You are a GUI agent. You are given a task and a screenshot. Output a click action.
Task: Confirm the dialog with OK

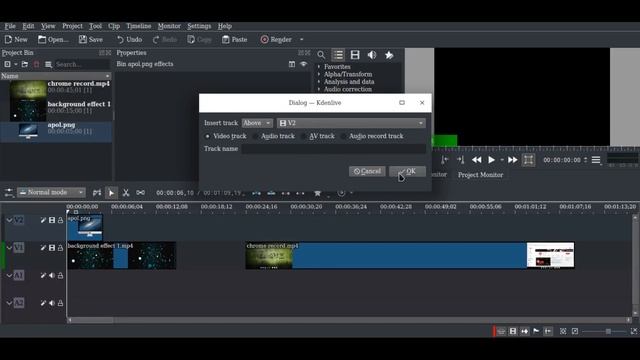pos(407,171)
